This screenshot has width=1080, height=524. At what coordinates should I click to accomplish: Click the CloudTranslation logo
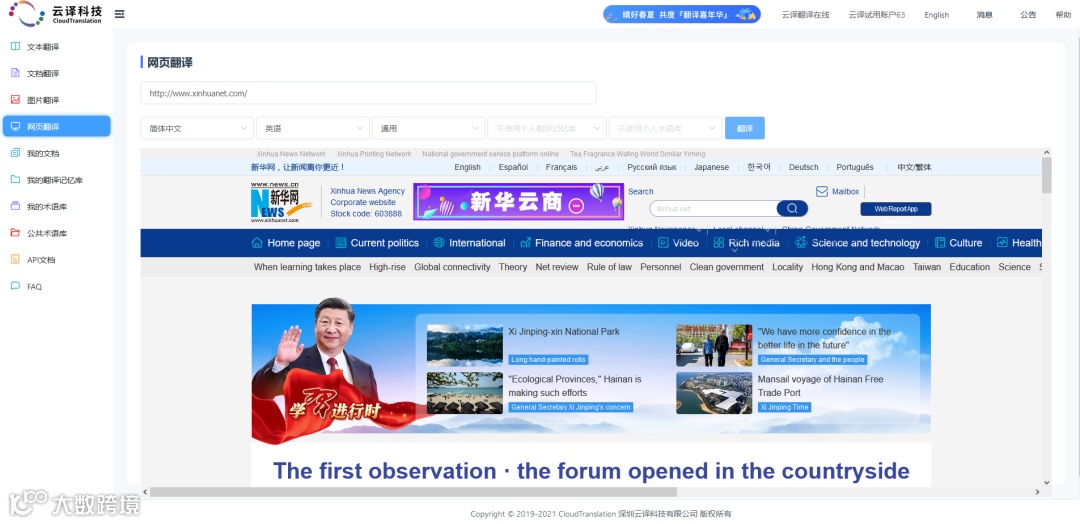[55, 14]
